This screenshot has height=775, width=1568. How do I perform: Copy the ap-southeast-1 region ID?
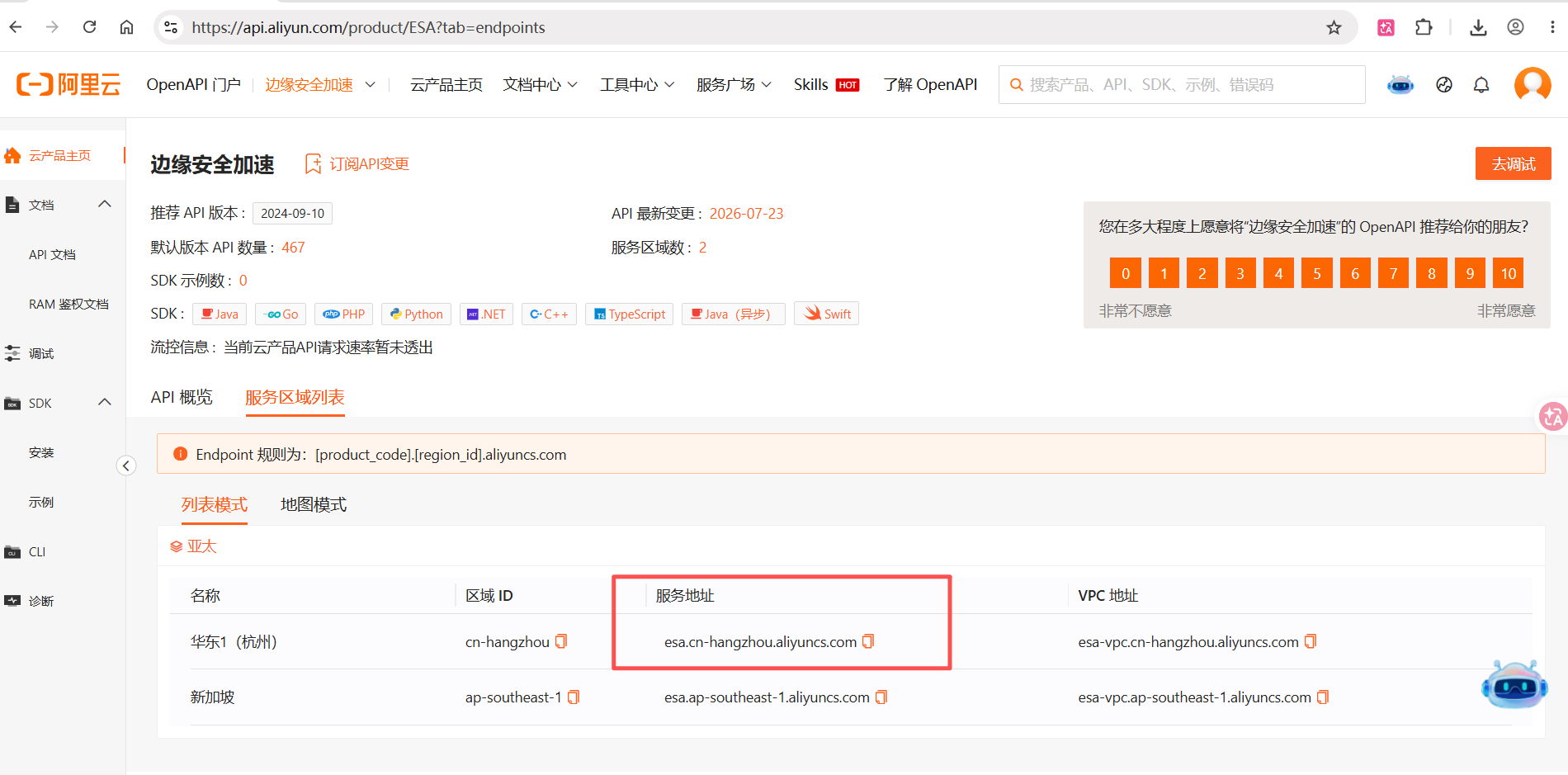tap(574, 697)
